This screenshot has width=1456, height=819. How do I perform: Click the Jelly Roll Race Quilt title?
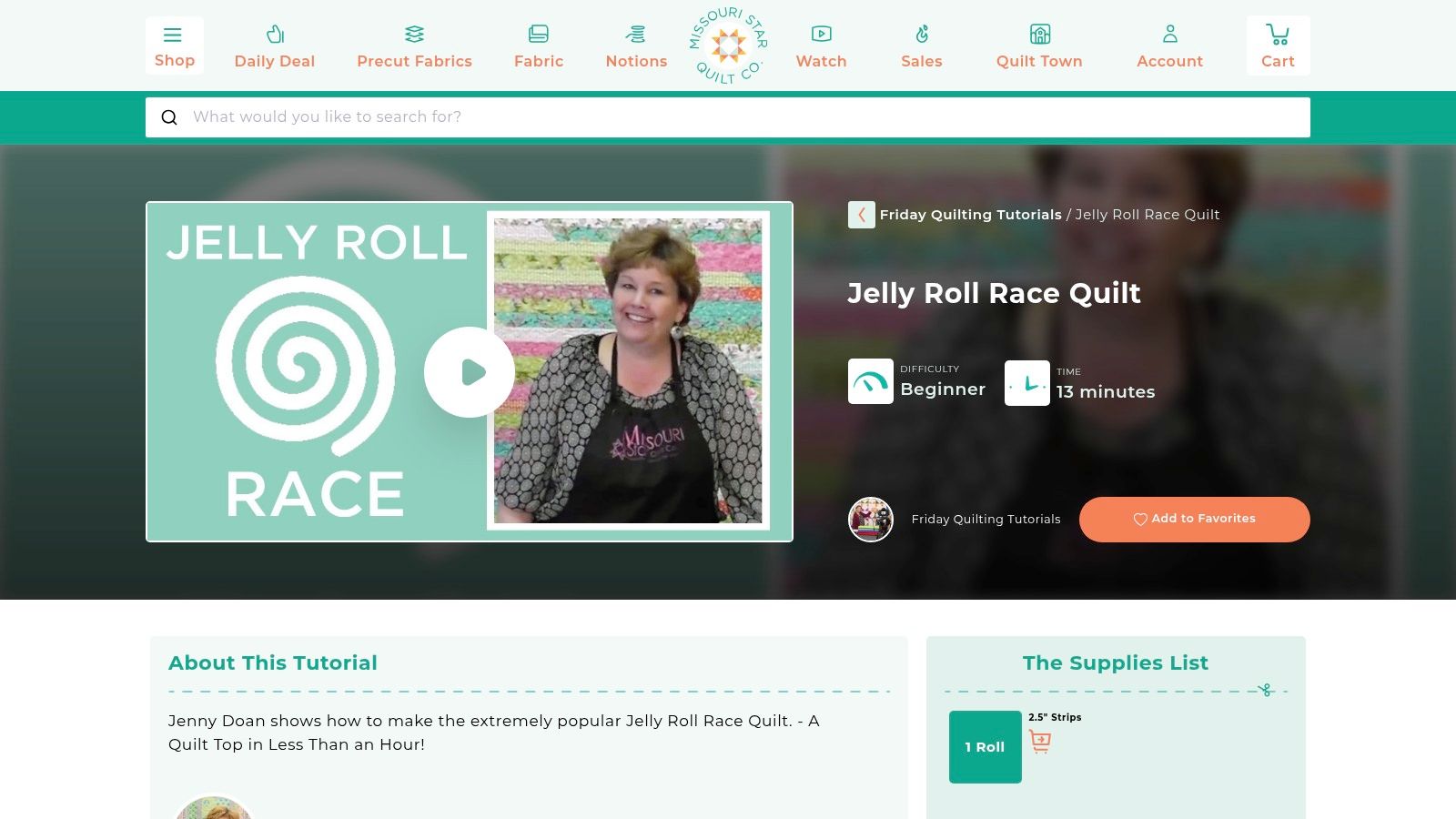pyautogui.click(x=994, y=293)
